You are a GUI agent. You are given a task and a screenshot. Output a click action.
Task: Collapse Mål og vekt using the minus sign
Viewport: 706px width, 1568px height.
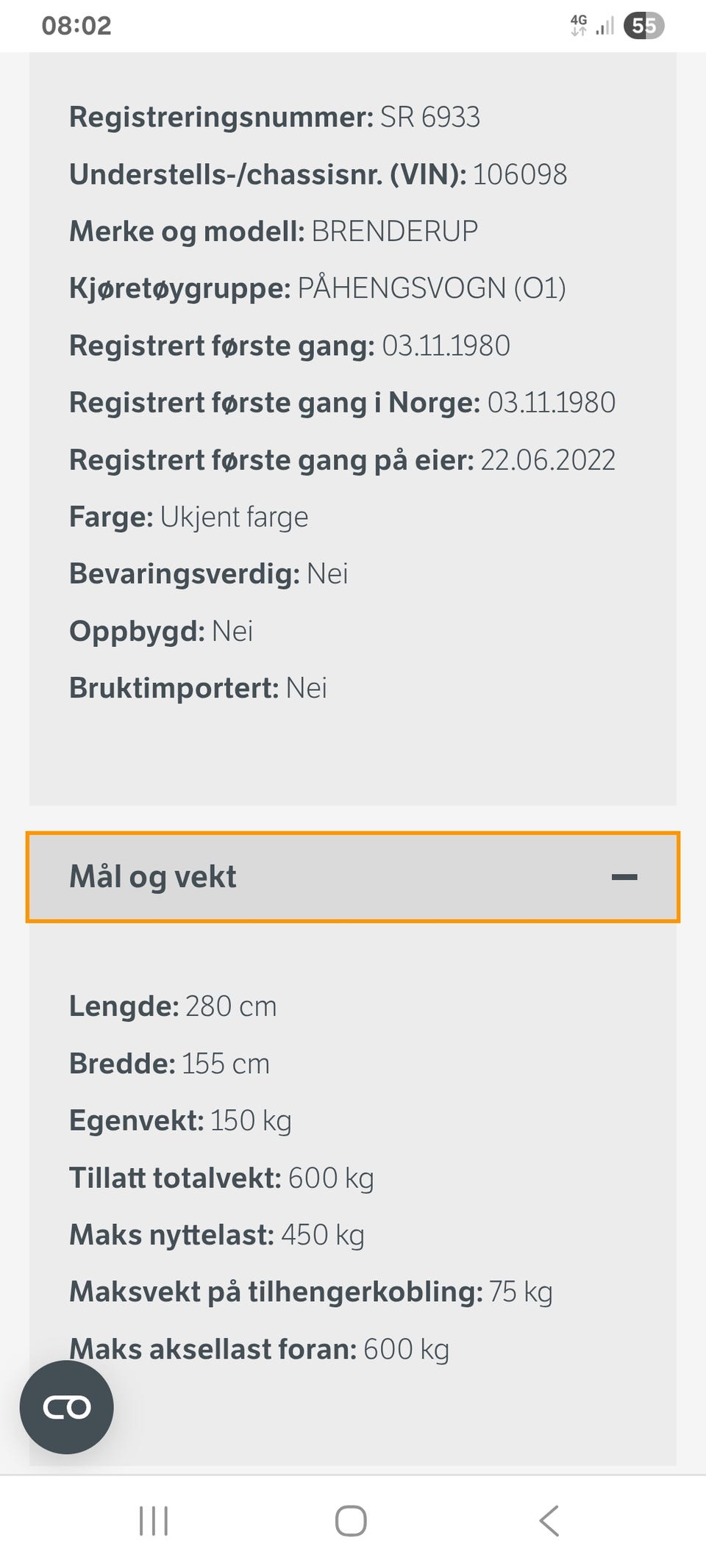click(x=627, y=876)
